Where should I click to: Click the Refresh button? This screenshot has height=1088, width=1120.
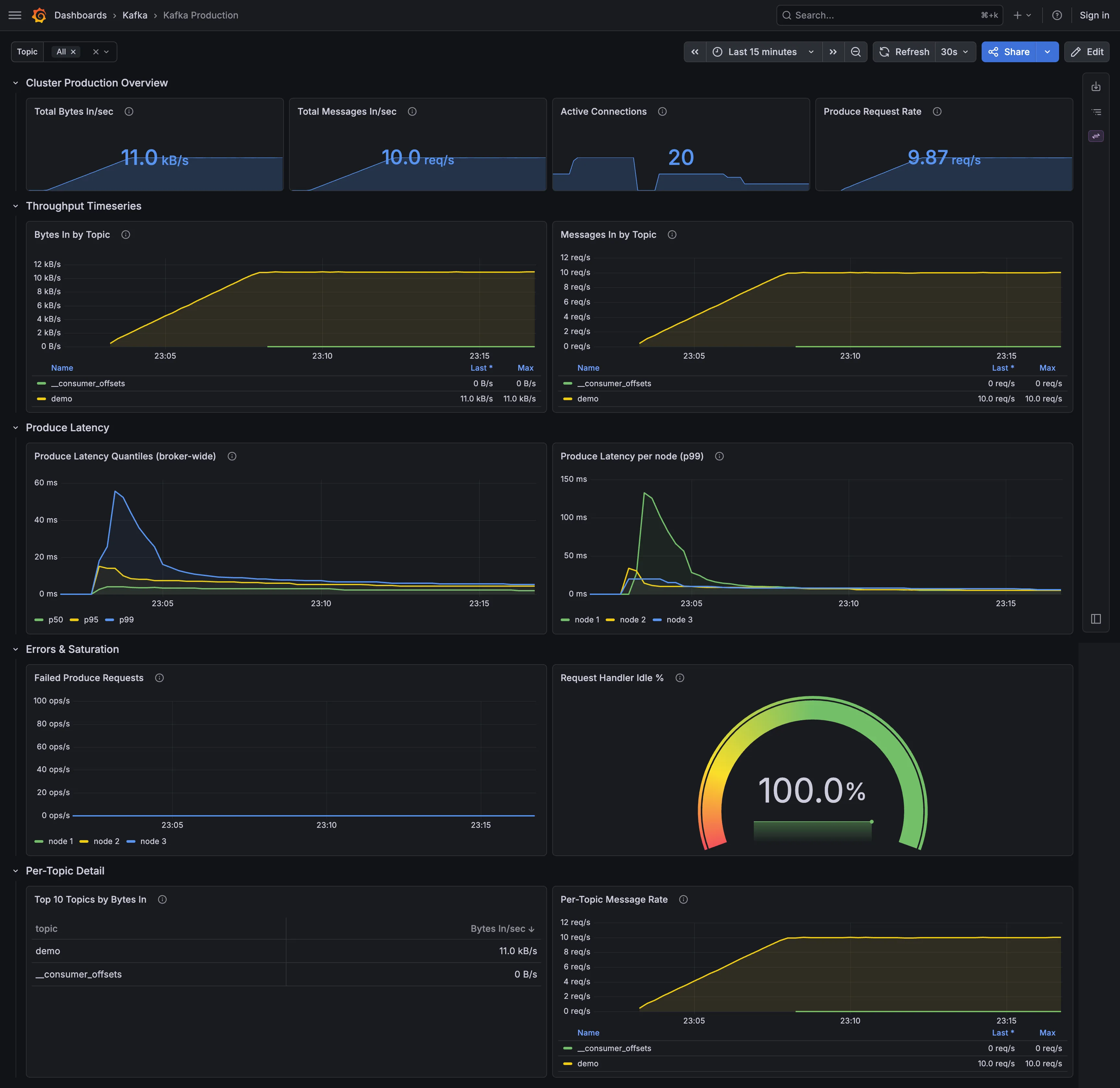click(x=904, y=52)
